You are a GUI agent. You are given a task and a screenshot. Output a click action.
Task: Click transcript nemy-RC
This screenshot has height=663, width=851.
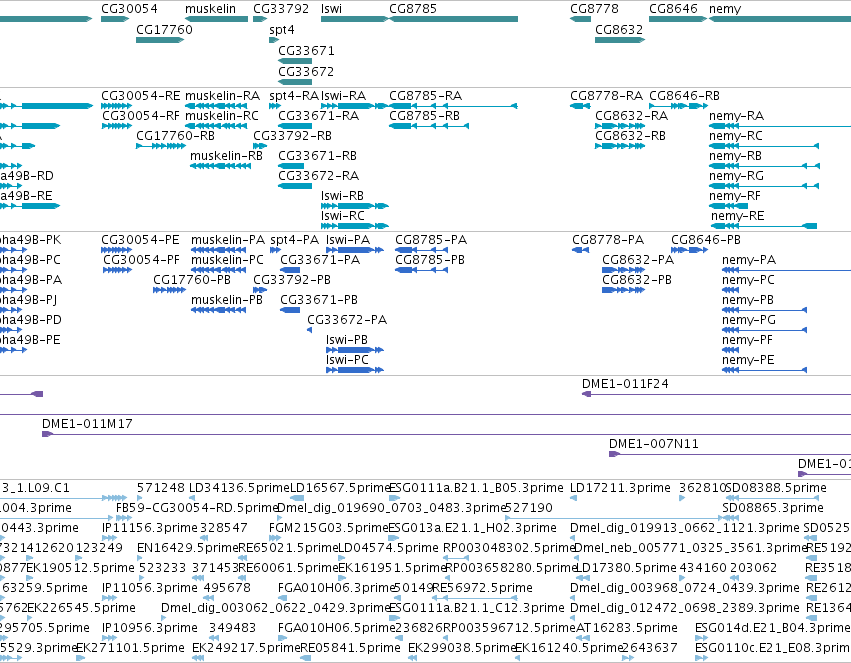(x=736, y=137)
